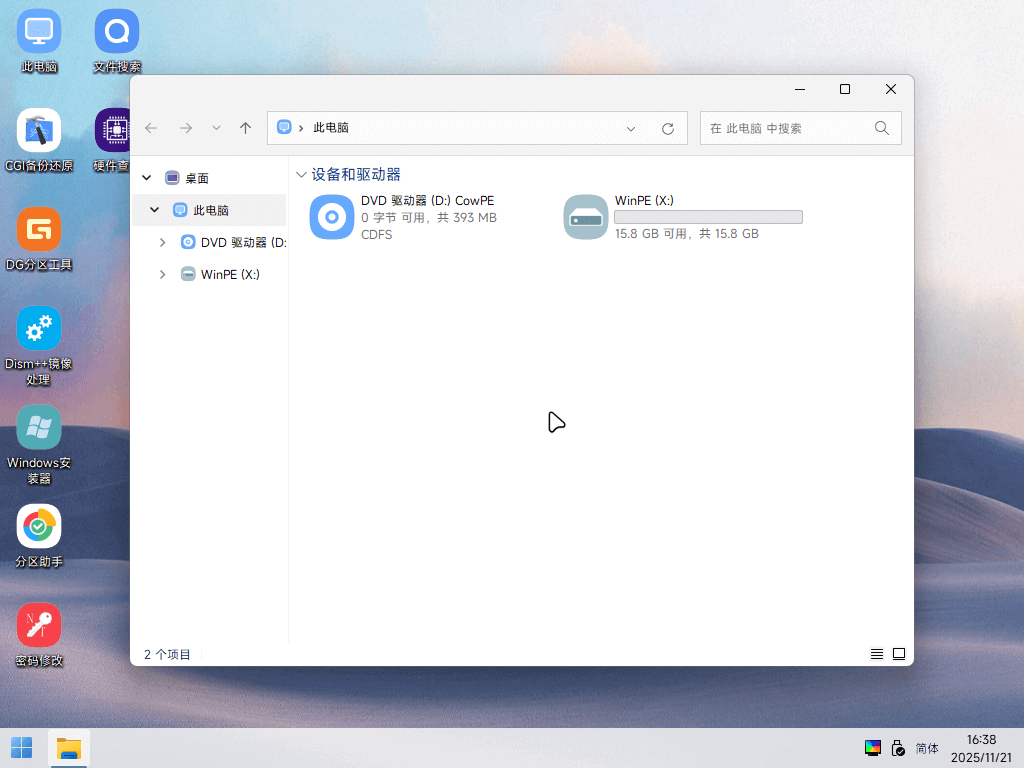The image size is (1024, 768).
Task: Click the refresh button in address bar
Action: [x=667, y=129]
